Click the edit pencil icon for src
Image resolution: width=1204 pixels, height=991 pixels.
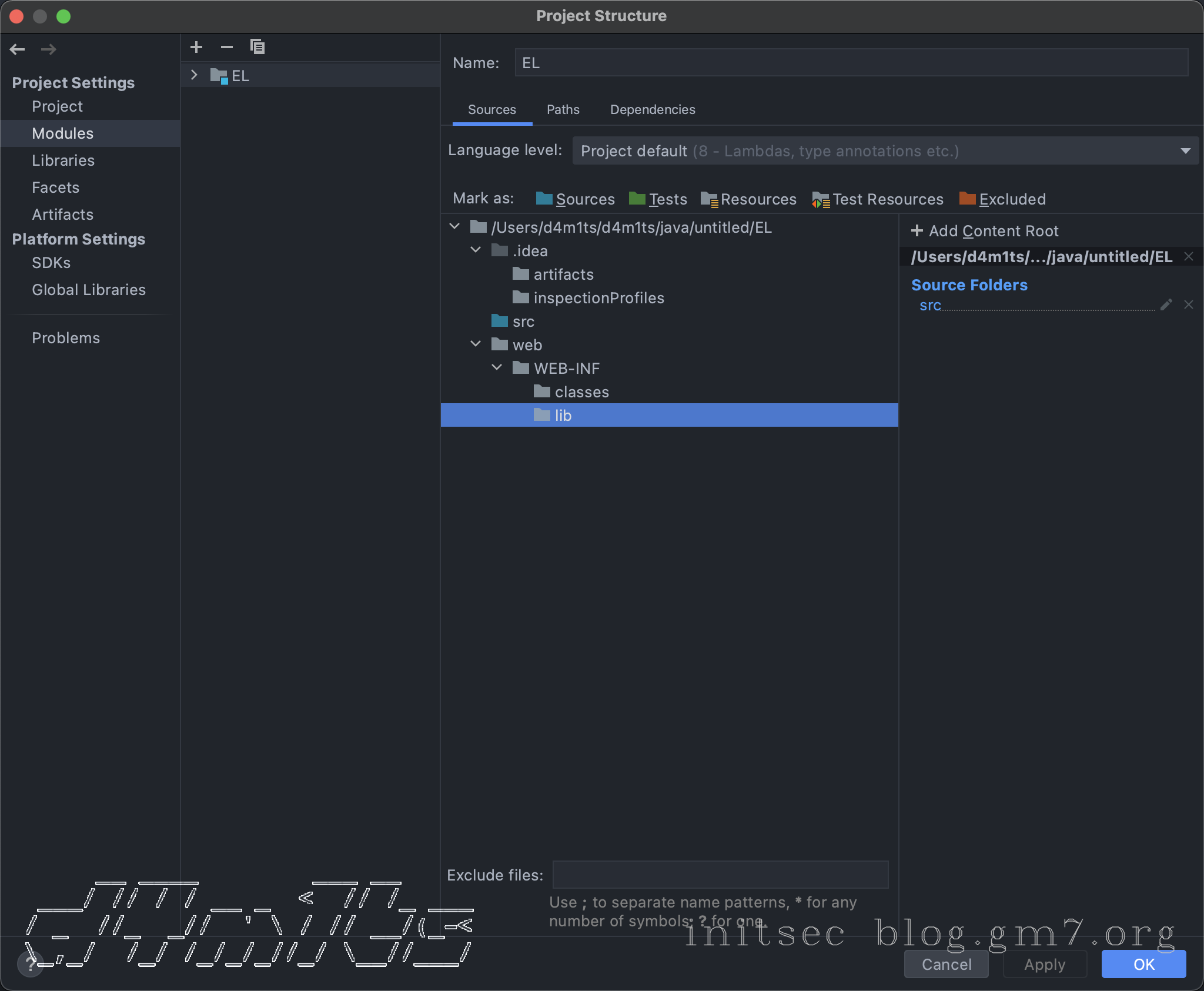tap(1166, 304)
